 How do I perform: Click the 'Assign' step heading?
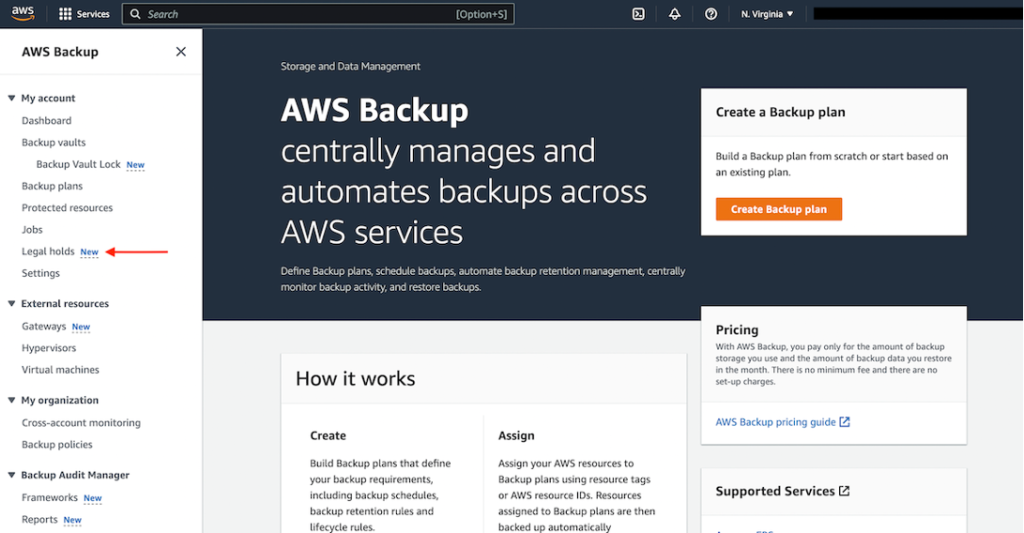(516, 436)
